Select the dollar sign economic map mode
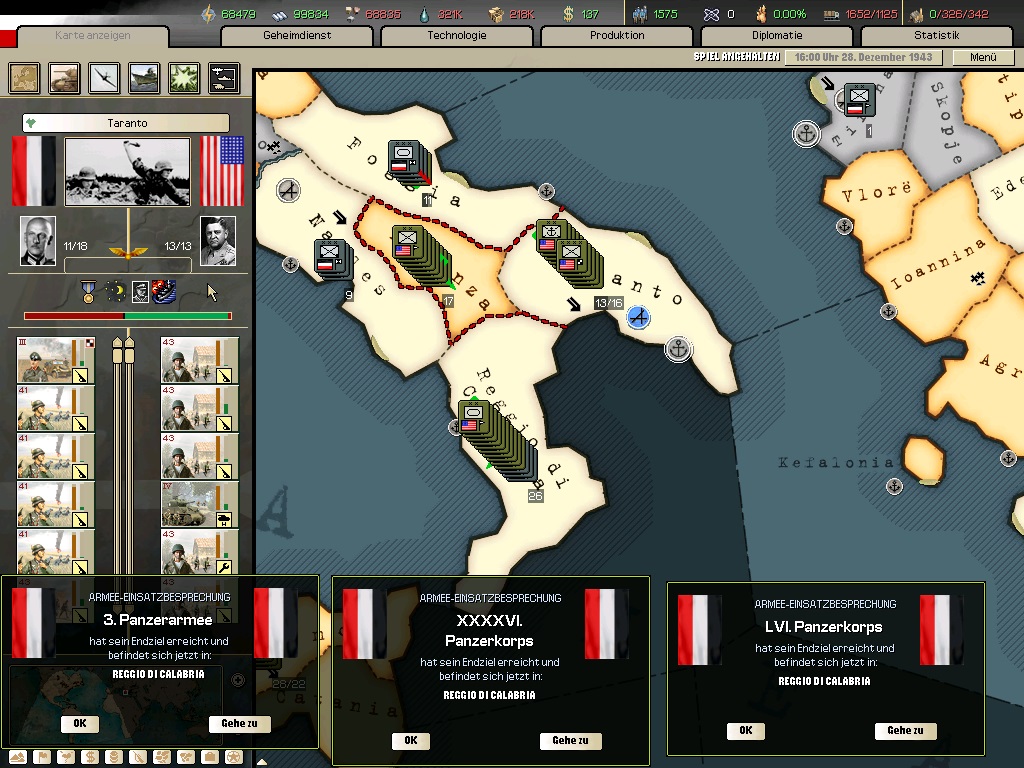This screenshot has height=768, width=1024. tap(90, 758)
